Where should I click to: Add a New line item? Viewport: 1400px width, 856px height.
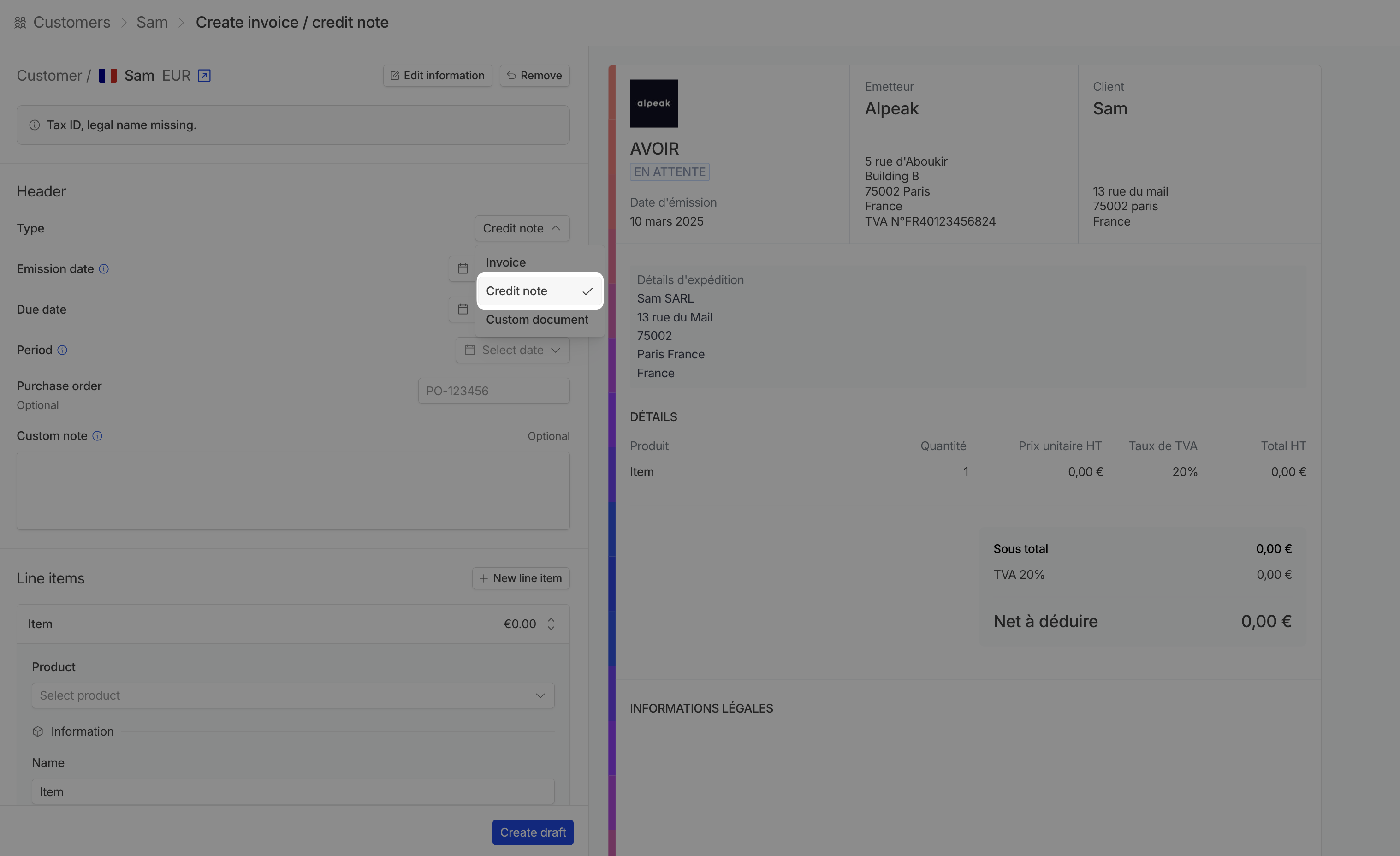(x=521, y=578)
